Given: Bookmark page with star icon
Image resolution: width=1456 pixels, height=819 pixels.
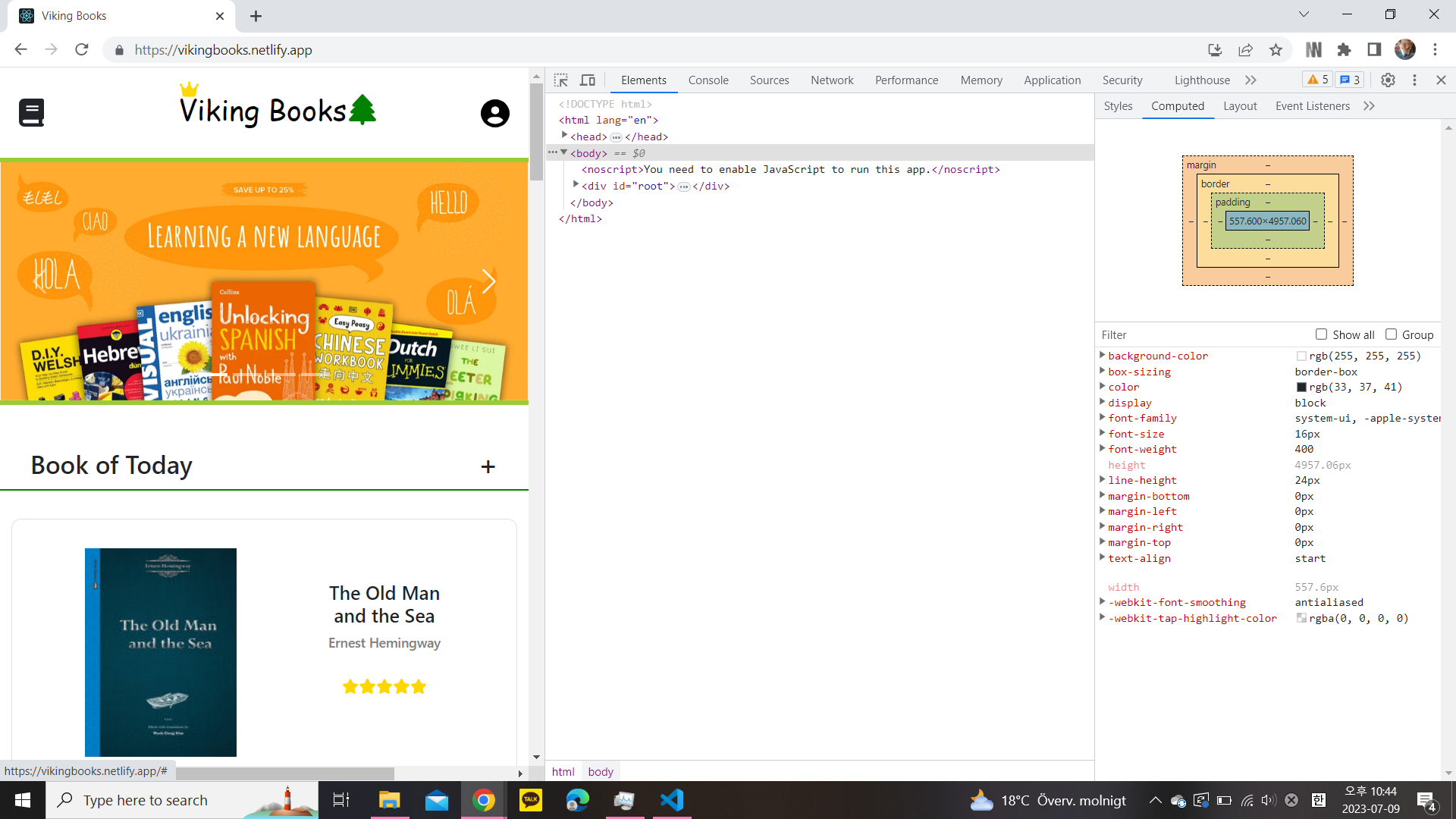Looking at the screenshot, I should 1276,50.
